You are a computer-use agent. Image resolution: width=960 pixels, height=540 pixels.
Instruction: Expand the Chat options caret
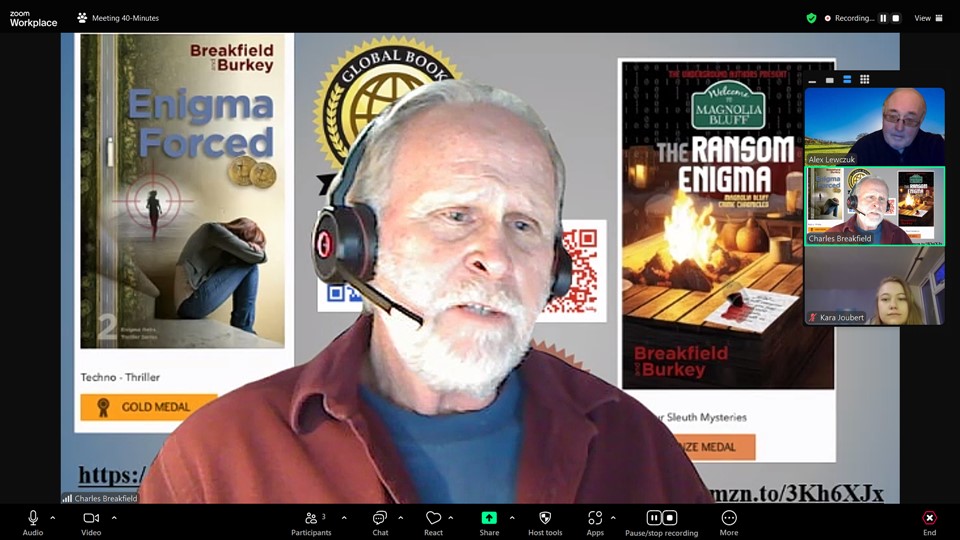400,518
